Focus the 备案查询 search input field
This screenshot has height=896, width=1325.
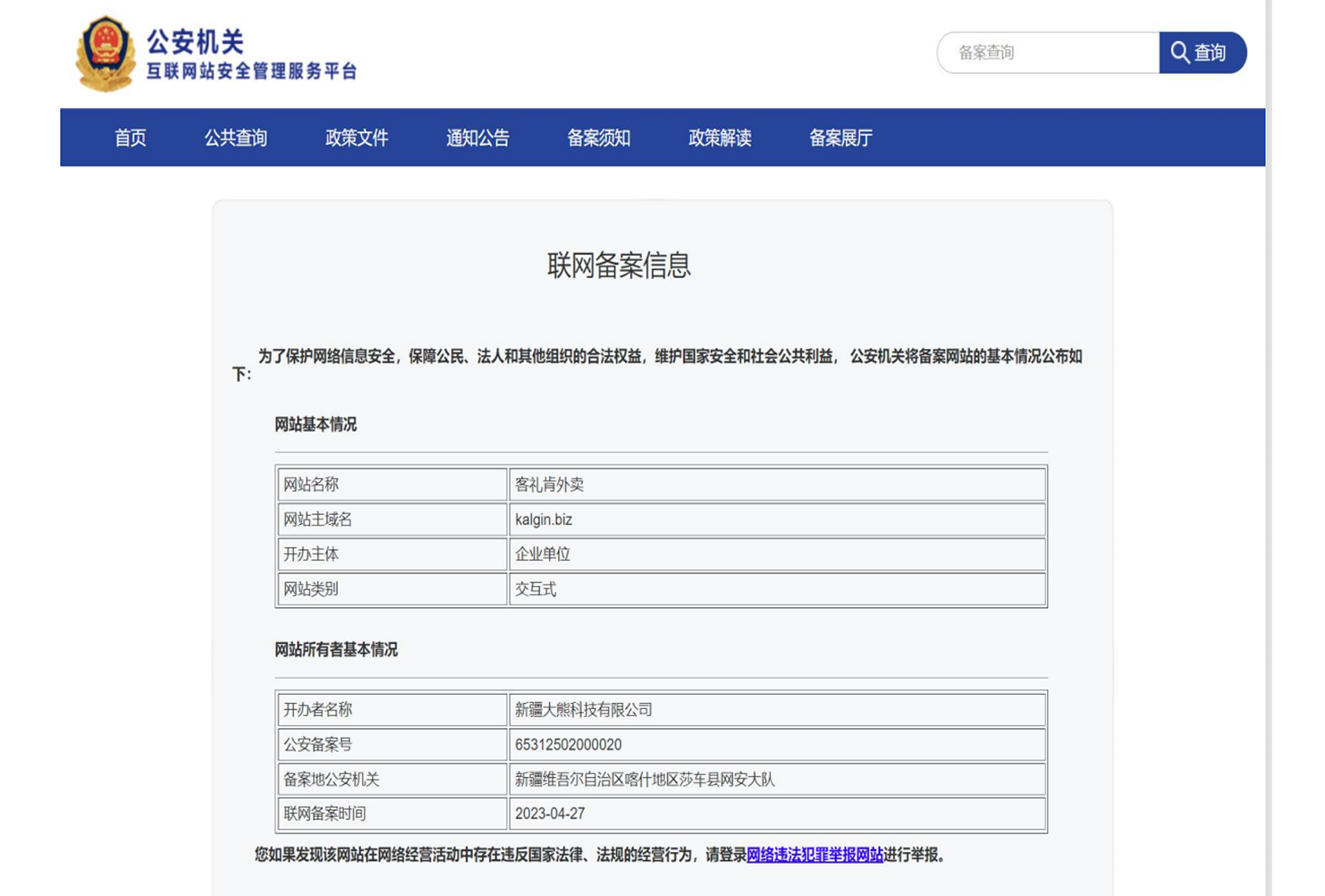(x=1049, y=53)
